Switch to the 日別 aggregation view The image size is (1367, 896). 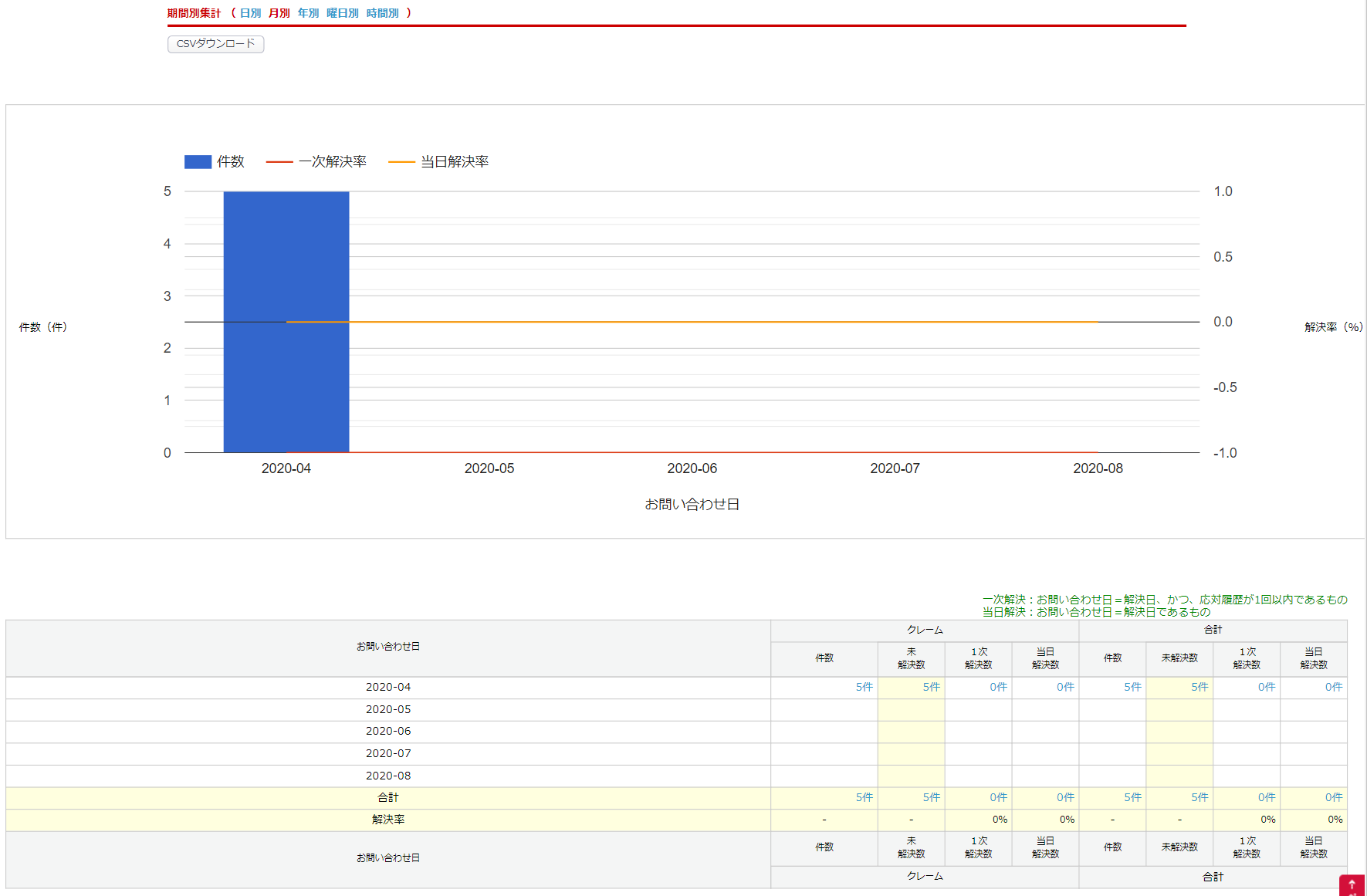(250, 13)
